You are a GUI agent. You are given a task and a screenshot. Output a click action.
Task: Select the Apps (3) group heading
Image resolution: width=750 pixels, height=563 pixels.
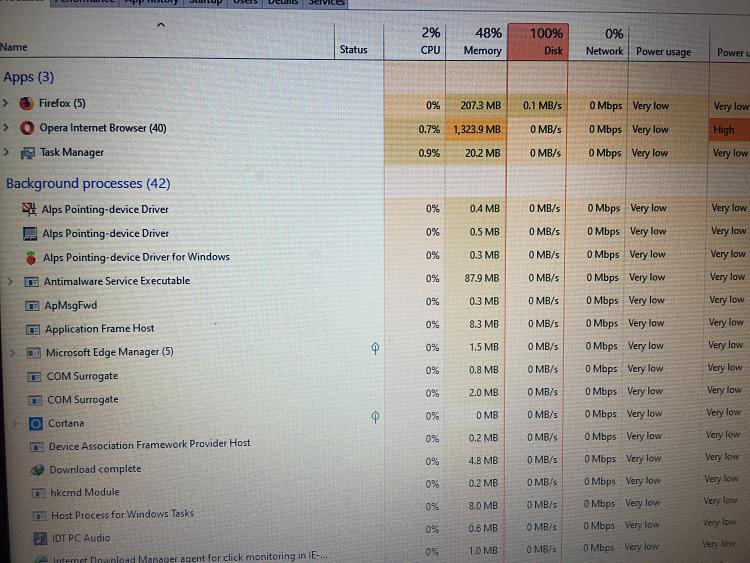pos(29,77)
